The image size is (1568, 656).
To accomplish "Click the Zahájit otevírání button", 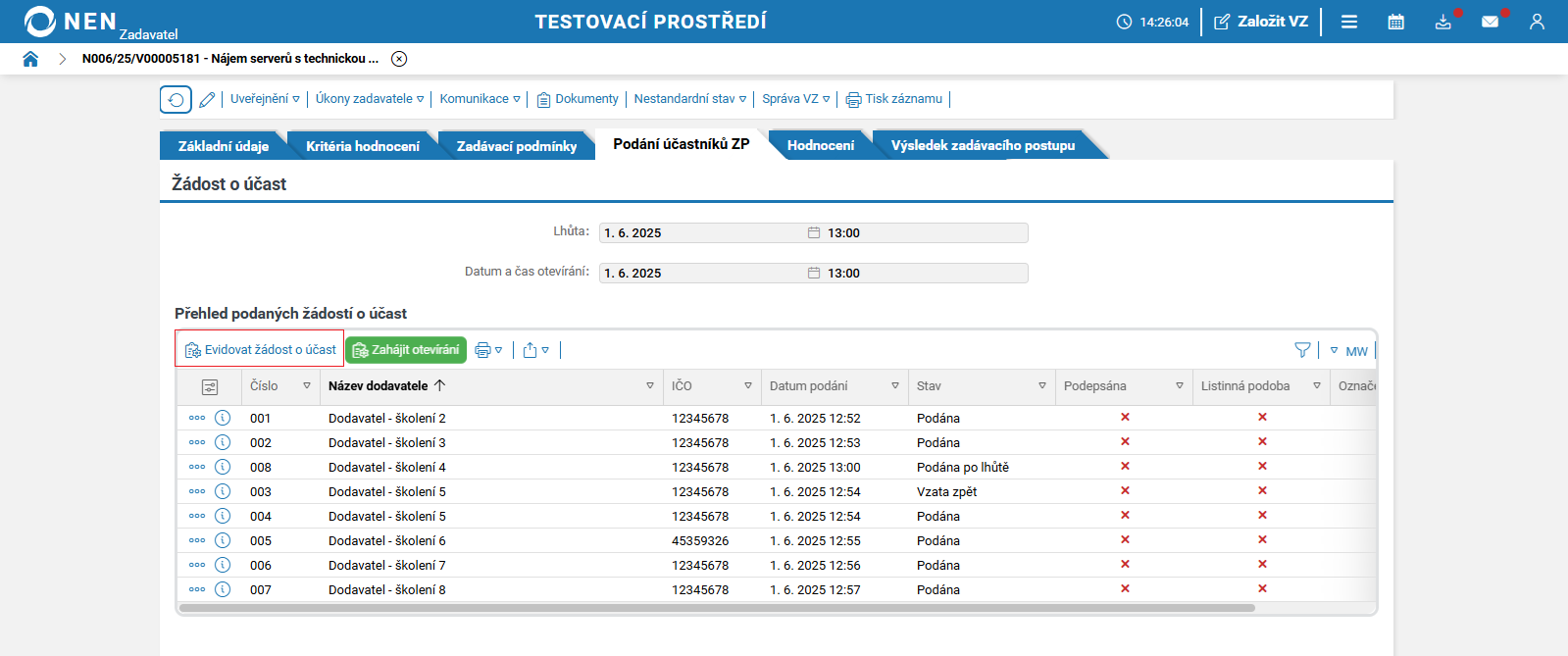I will (x=406, y=350).
